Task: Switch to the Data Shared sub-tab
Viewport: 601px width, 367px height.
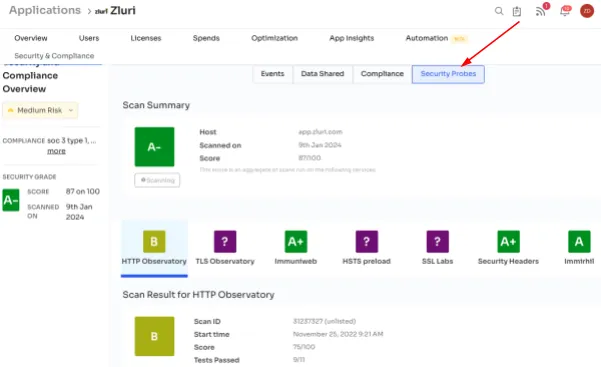Action: (x=322, y=74)
